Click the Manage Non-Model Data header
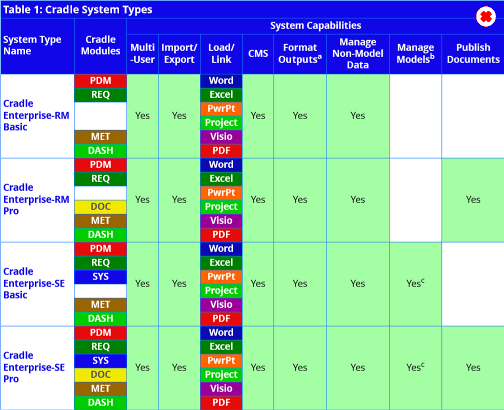This screenshot has height=410, width=504. (x=358, y=53)
